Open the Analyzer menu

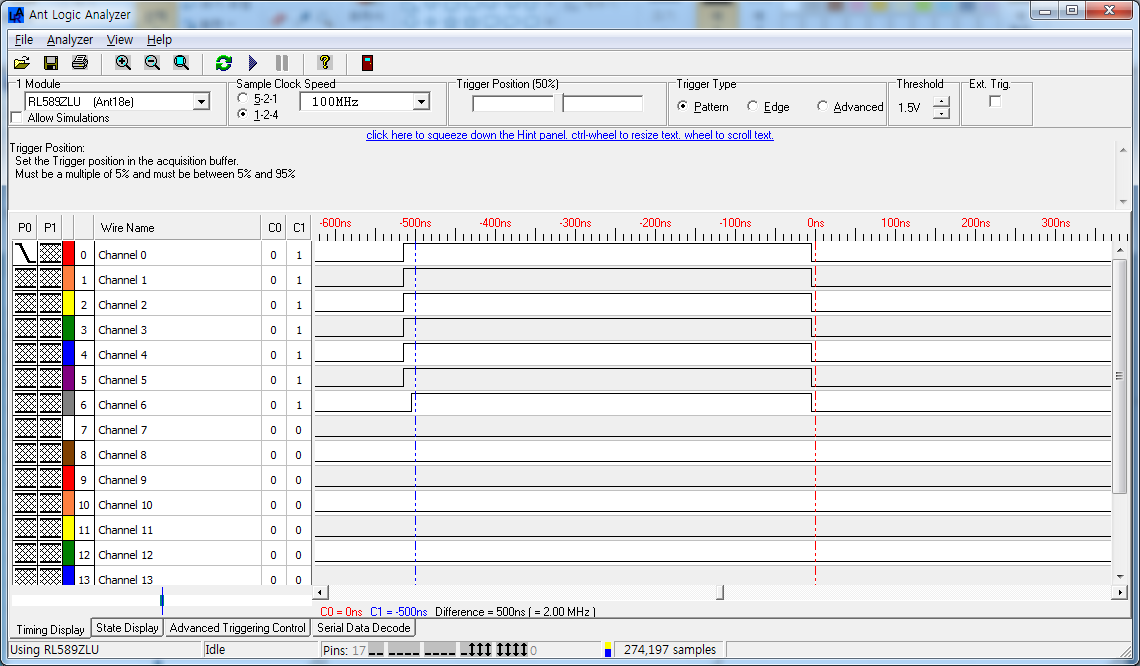69,40
